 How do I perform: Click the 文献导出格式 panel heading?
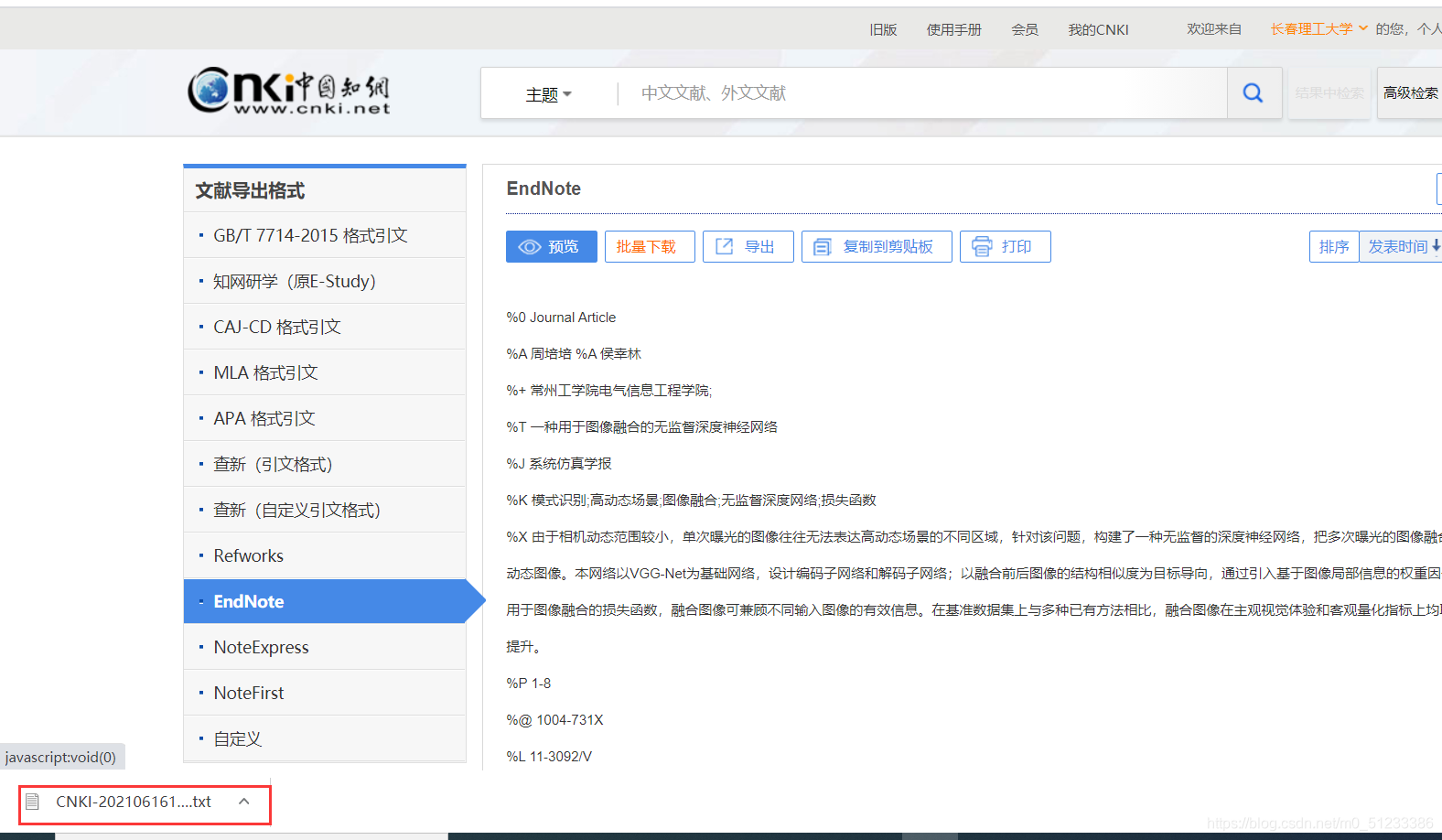coord(250,190)
